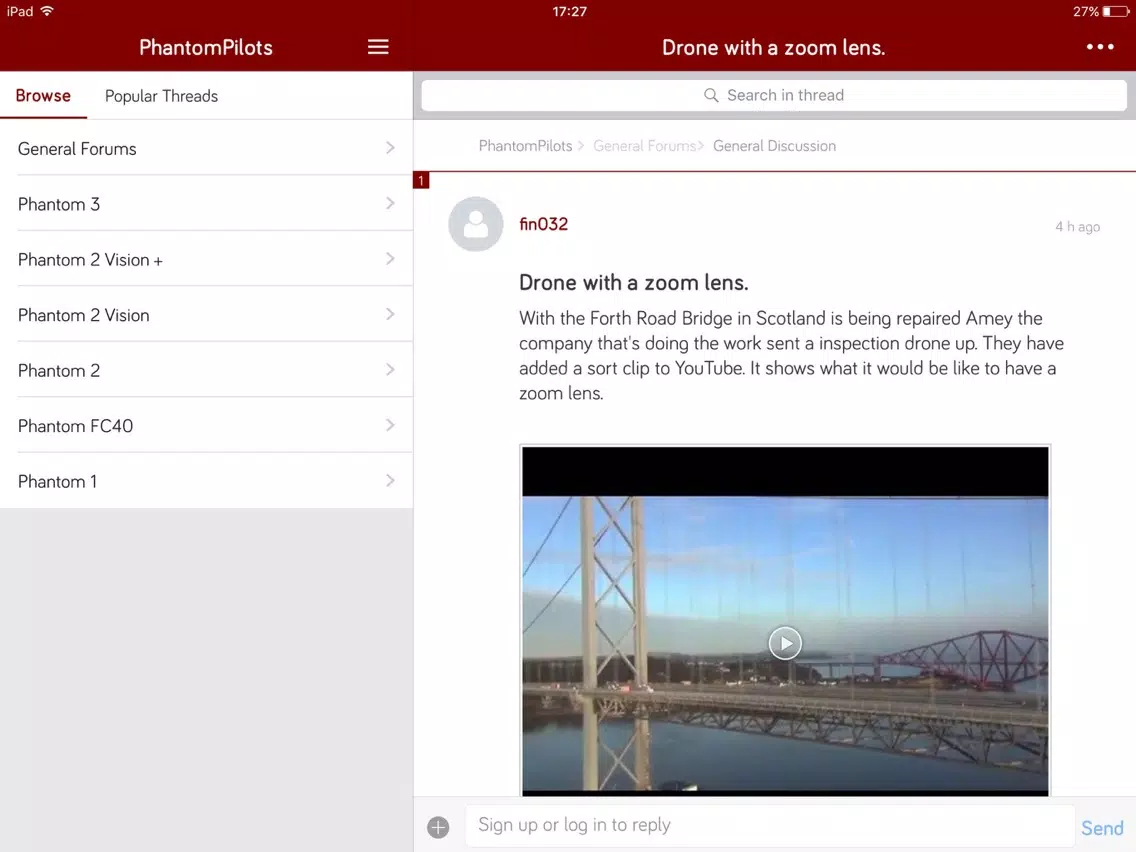
Task: Open the hamburger menu in PhantomPilots header
Action: click(377, 47)
